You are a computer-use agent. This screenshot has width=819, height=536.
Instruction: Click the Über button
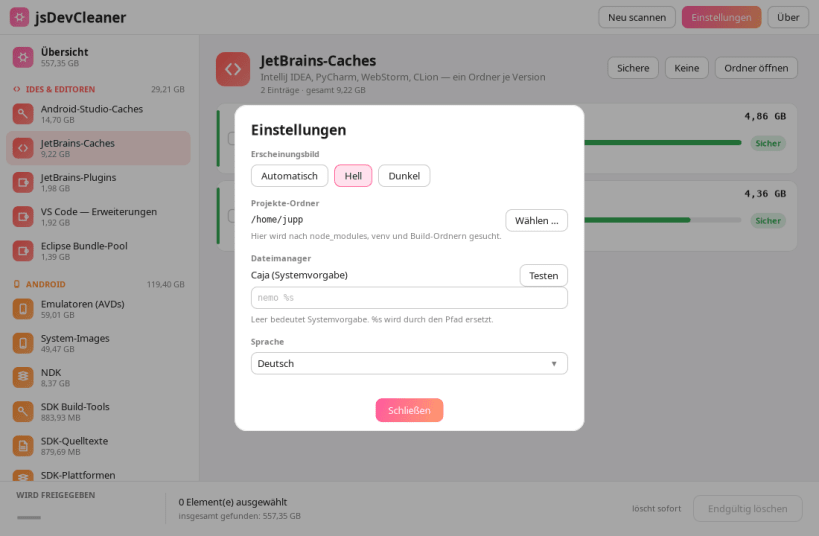pos(788,17)
